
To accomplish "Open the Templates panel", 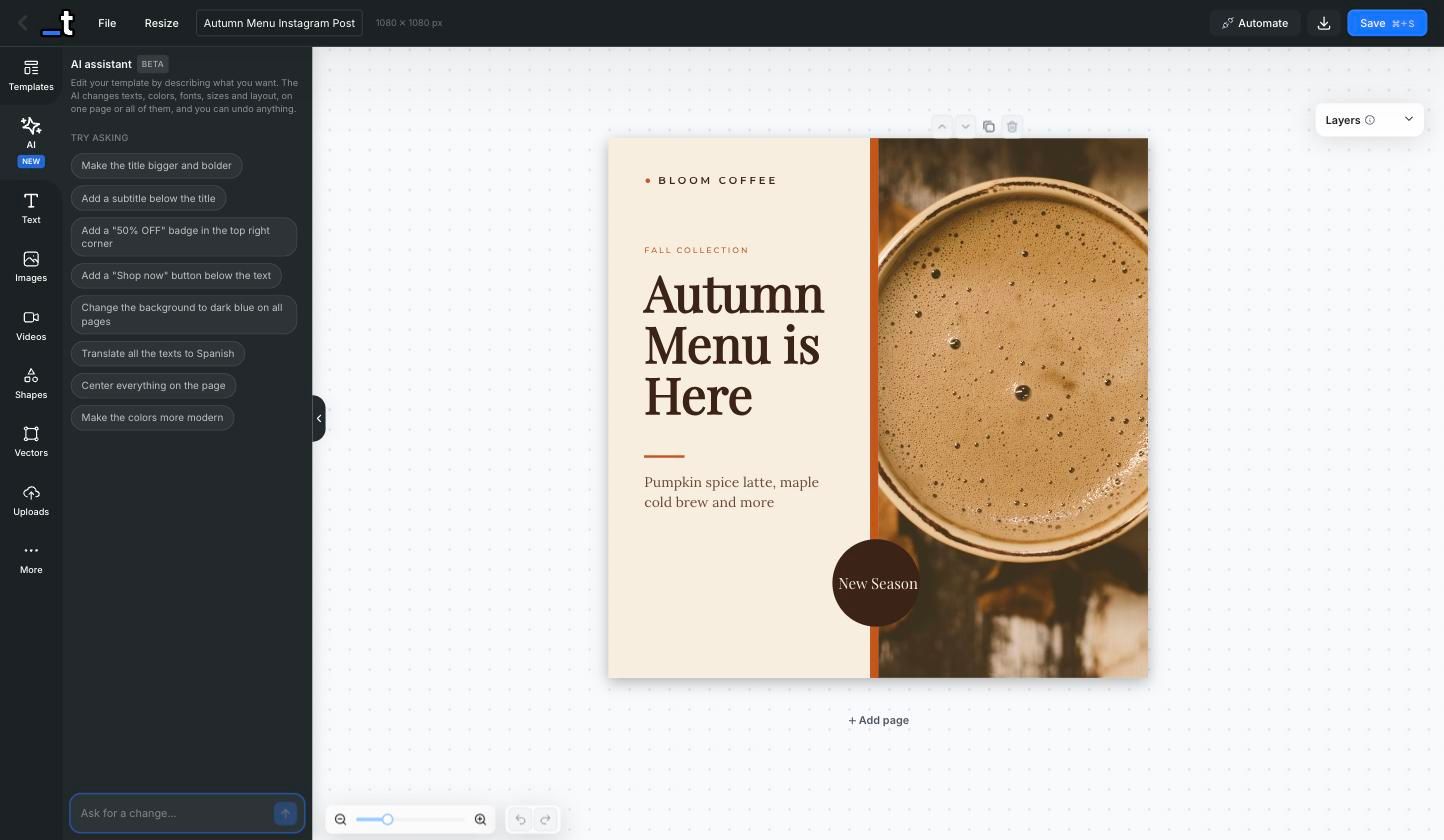I will (x=31, y=75).
